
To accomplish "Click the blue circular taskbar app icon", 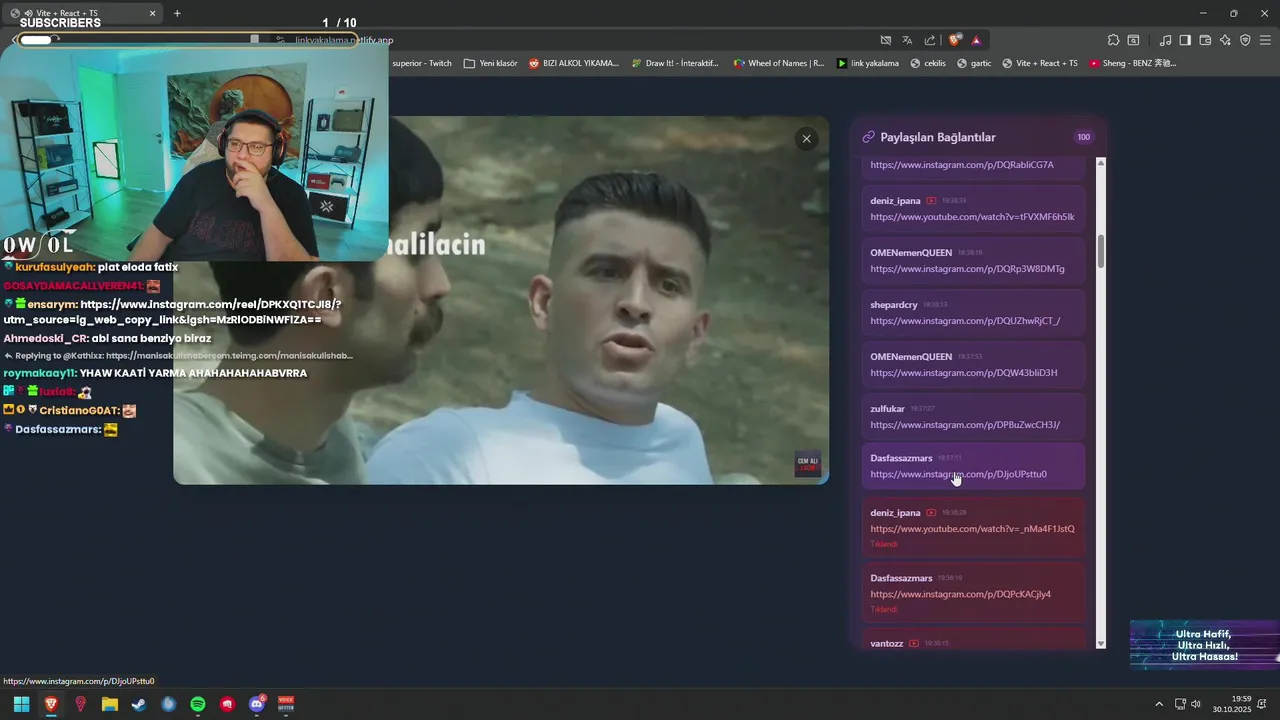I will [x=169, y=704].
